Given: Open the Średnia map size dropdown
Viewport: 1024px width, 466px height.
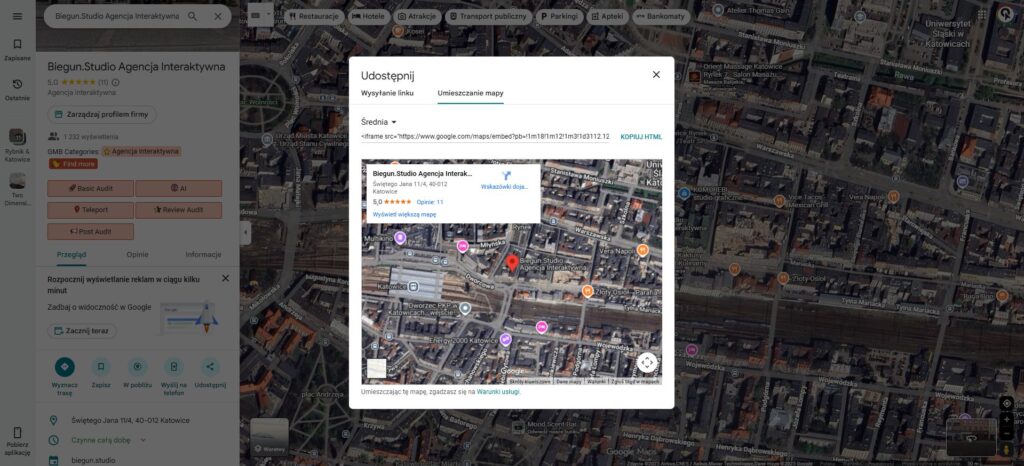Looking at the screenshot, I should (379, 122).
